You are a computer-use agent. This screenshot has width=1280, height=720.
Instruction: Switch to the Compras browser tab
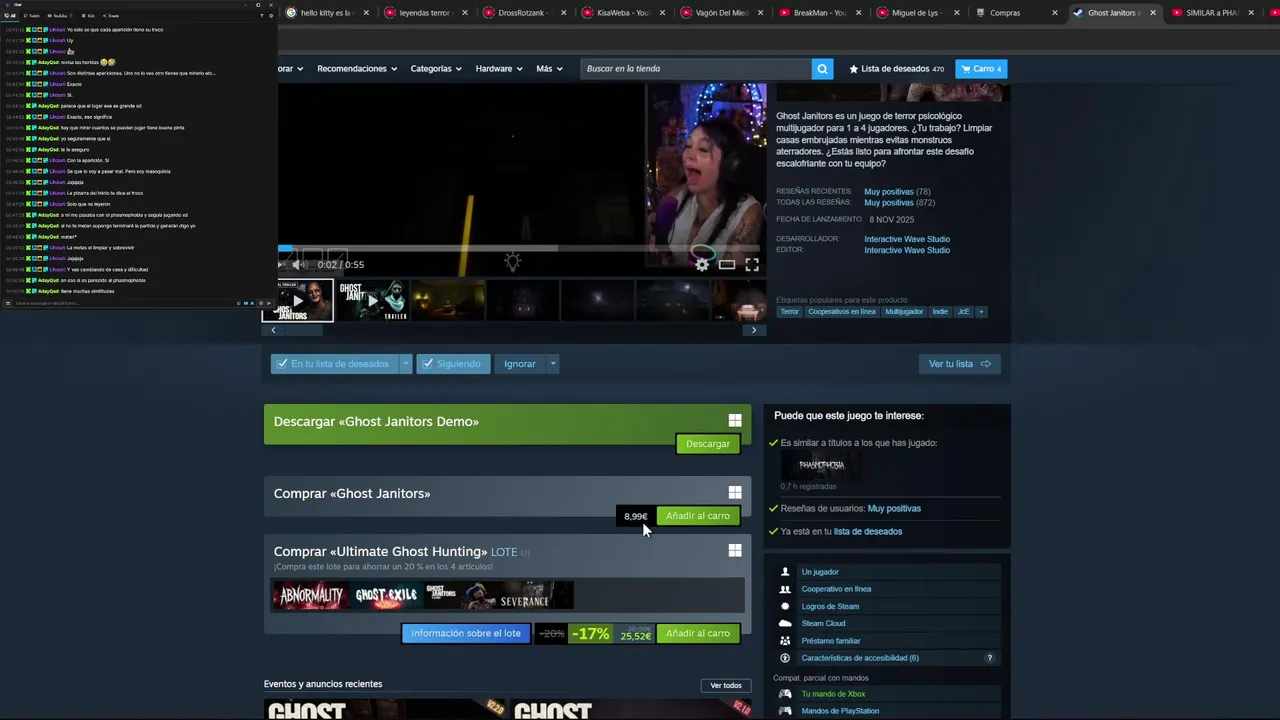[1016, 13]
